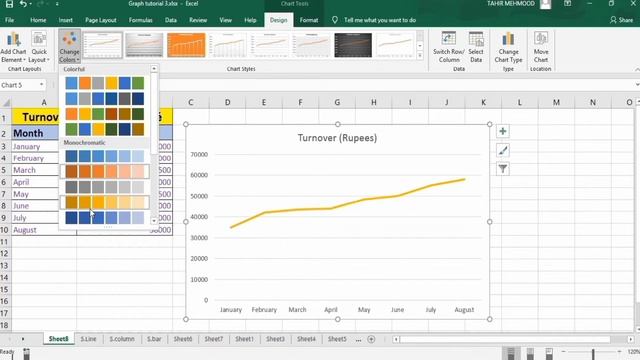Open the Formulas tab

click(140, 20)
